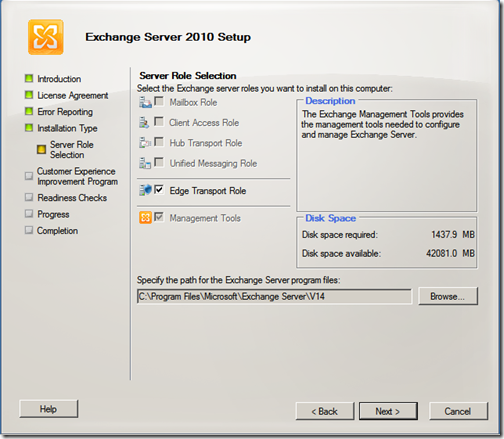Click the green Installation Type step indicator
504x439 pixels.
tap(29, 128)
